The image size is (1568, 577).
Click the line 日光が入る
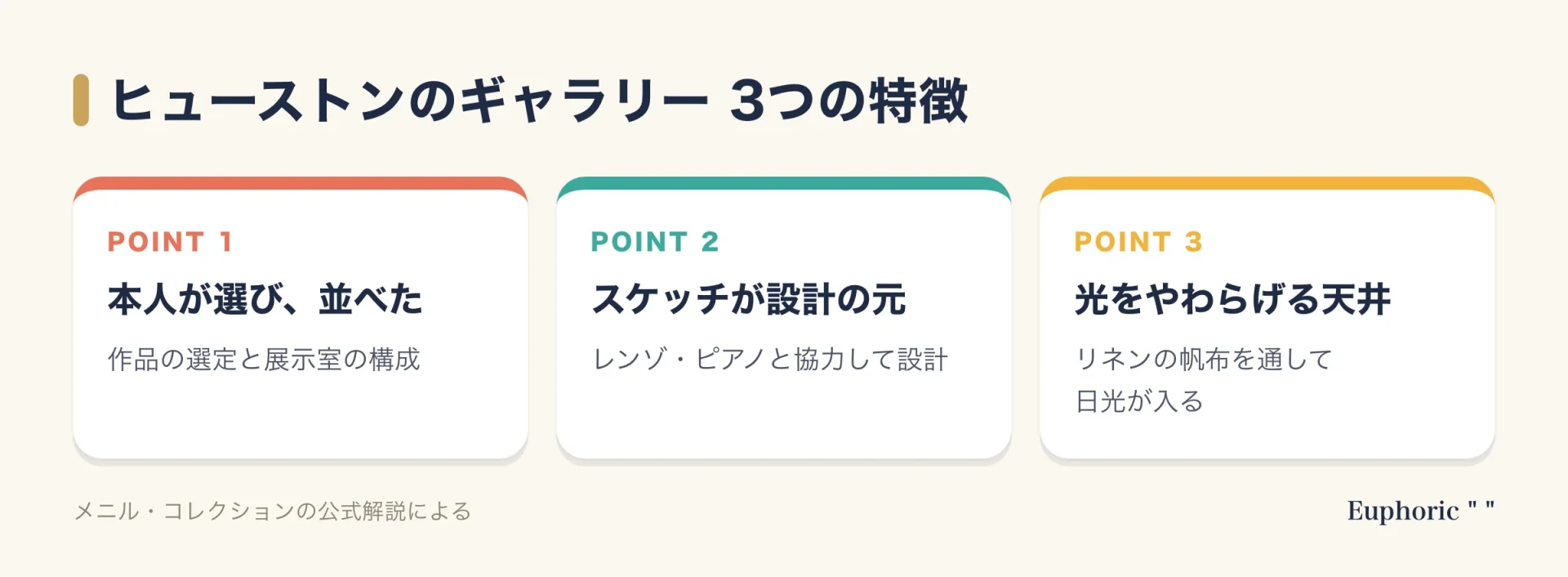[1139, 401]
